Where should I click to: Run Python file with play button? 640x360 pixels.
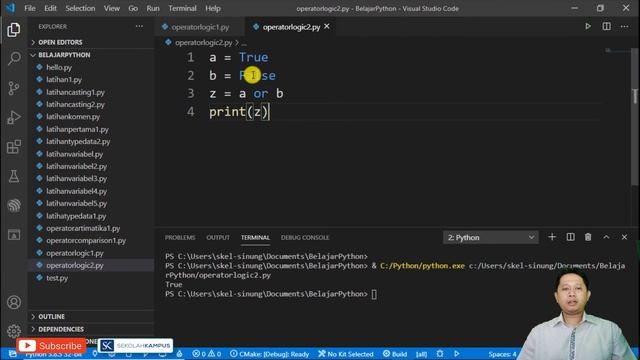[x=588, y=27]
